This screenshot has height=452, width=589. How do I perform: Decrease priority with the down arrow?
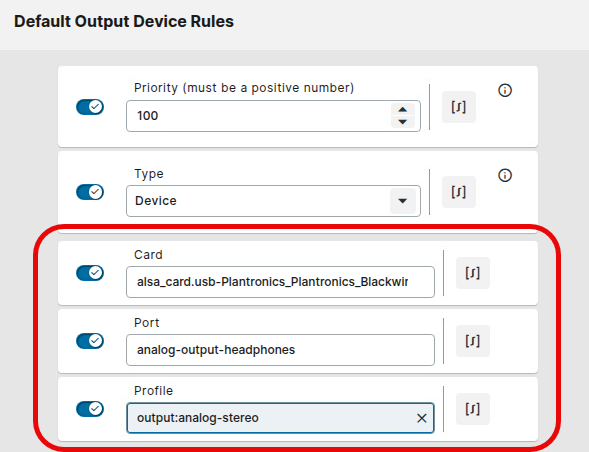[403, 122]
